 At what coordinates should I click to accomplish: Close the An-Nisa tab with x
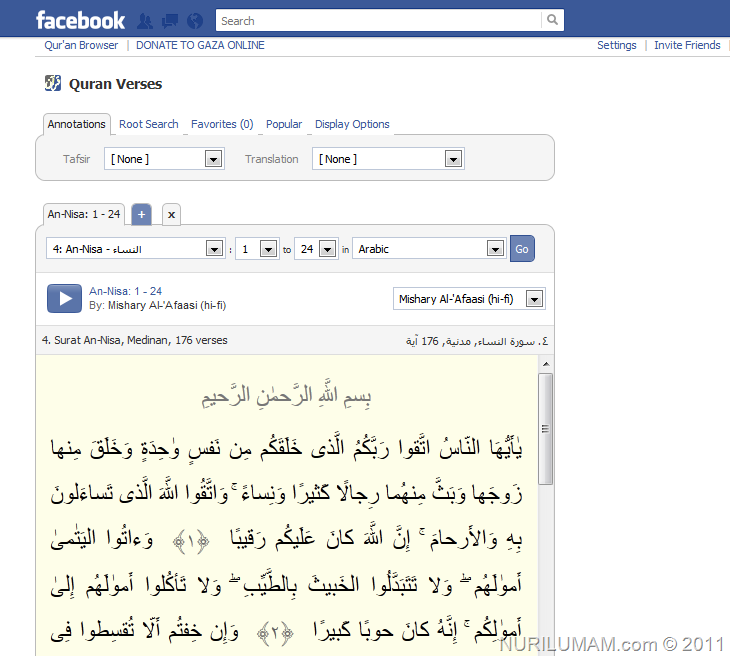coord(171,215)
